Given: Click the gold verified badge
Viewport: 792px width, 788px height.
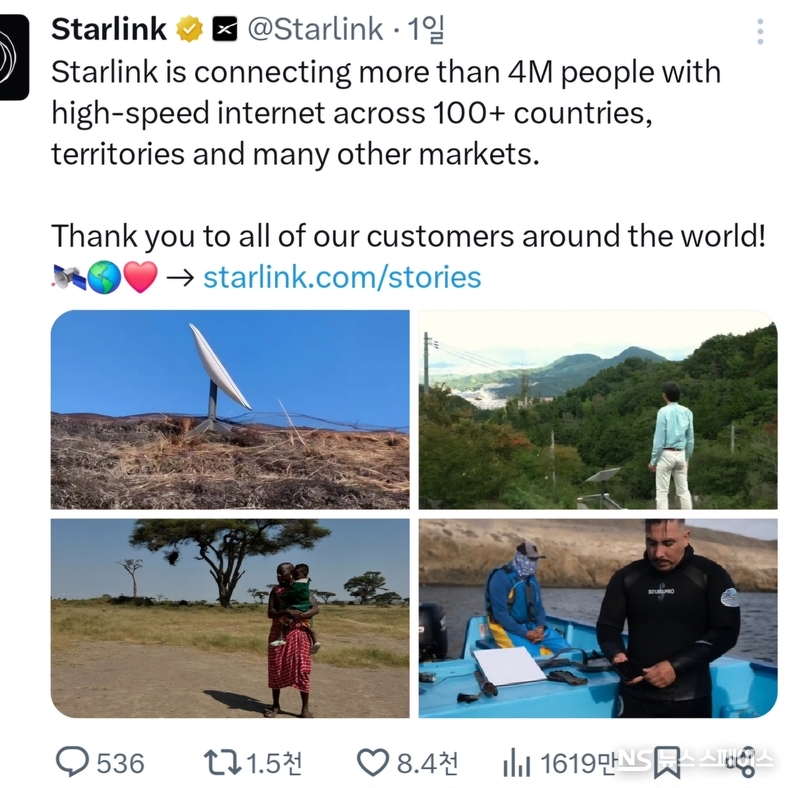Looking at the screenshot, I should pos(189,29).
